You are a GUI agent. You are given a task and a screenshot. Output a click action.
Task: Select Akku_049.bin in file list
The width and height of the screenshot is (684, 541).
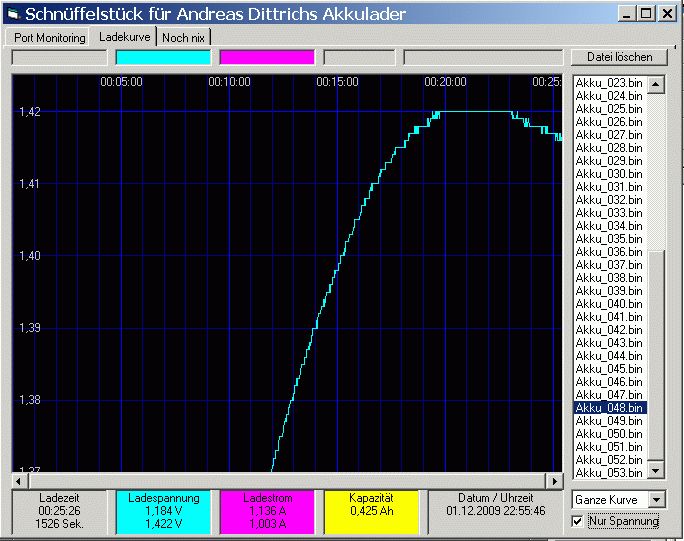(x=609, y=421)
